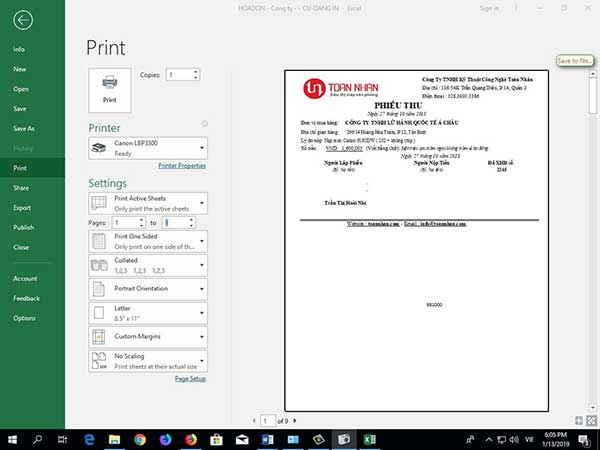Click Sign in at the top
The image size is (600, 450).
489,8
